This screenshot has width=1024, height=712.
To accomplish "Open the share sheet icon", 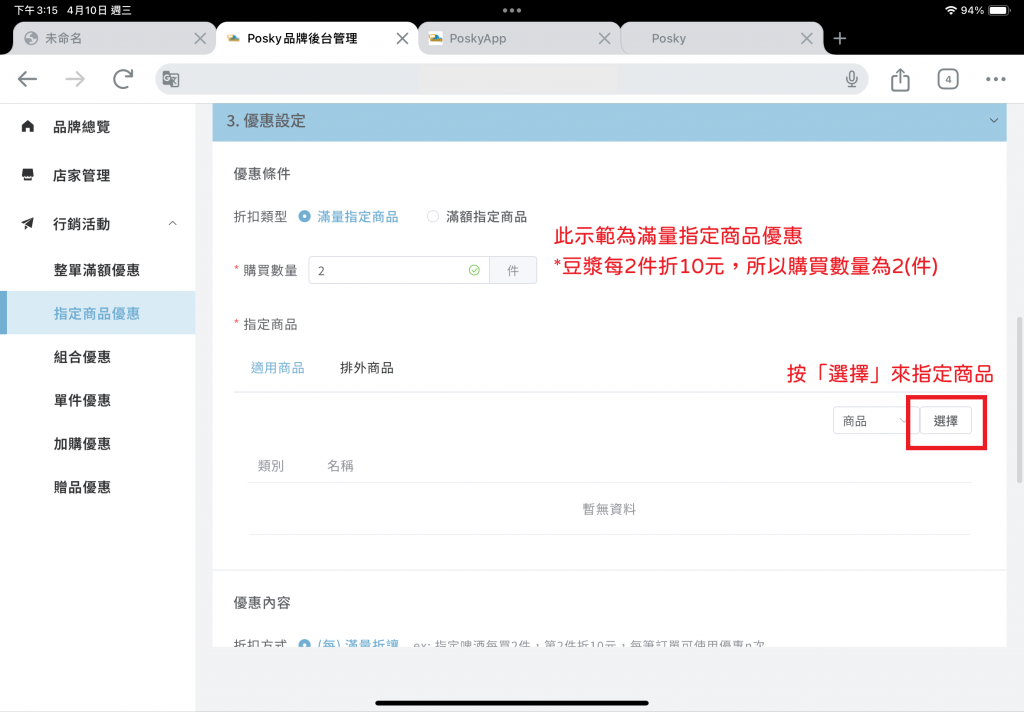I will (x=900, y=79).
